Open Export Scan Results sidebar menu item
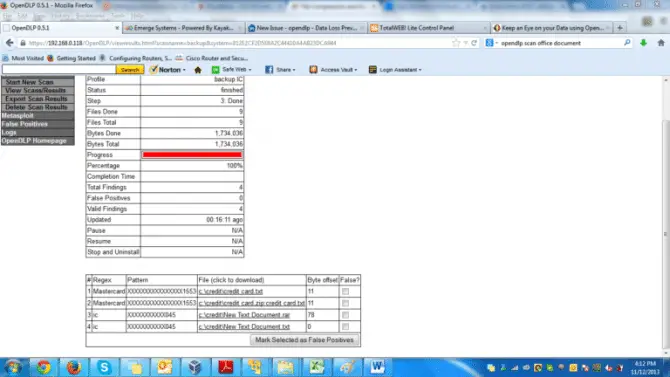Screen dimensions: 670x377 pyautogui.click(x=36, y=99)
